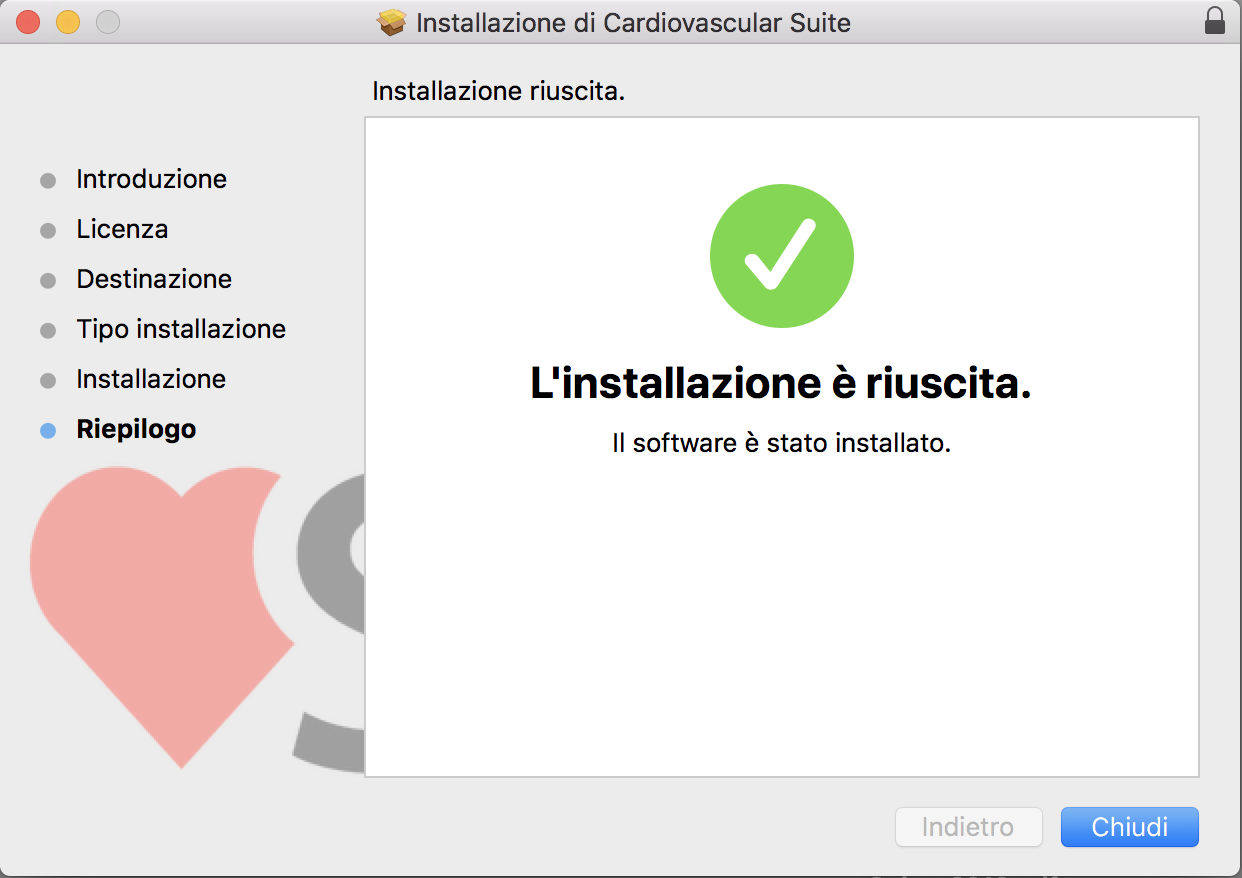Click the disabled gray zoom window button
Screen dimensions: 1242x878
(107, 21)
